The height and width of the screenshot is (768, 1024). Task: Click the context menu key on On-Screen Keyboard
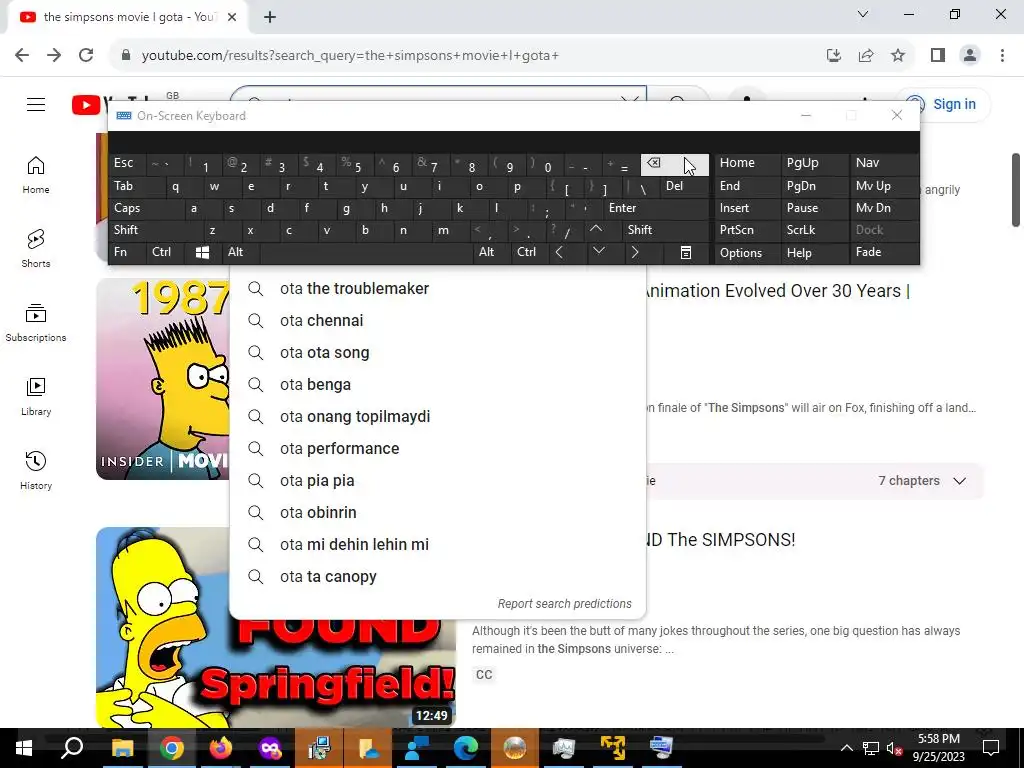pos(686,253)
